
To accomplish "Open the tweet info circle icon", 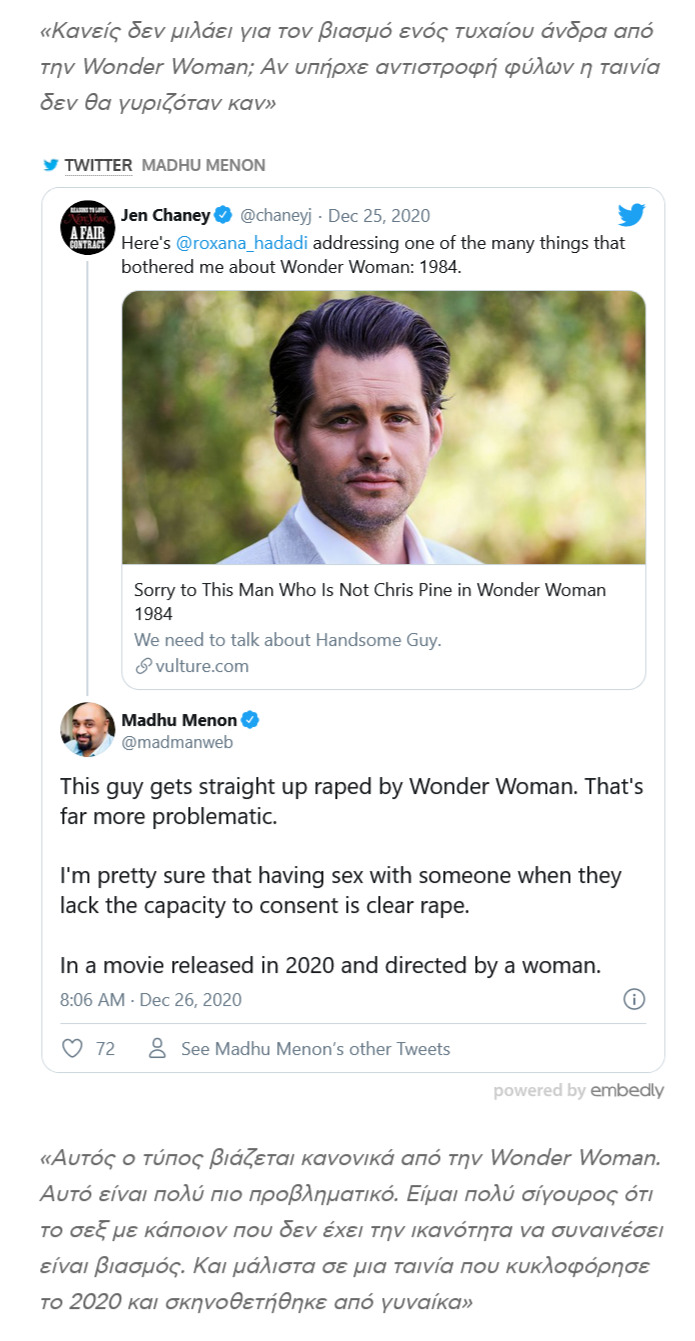I will tap(634, 999).
